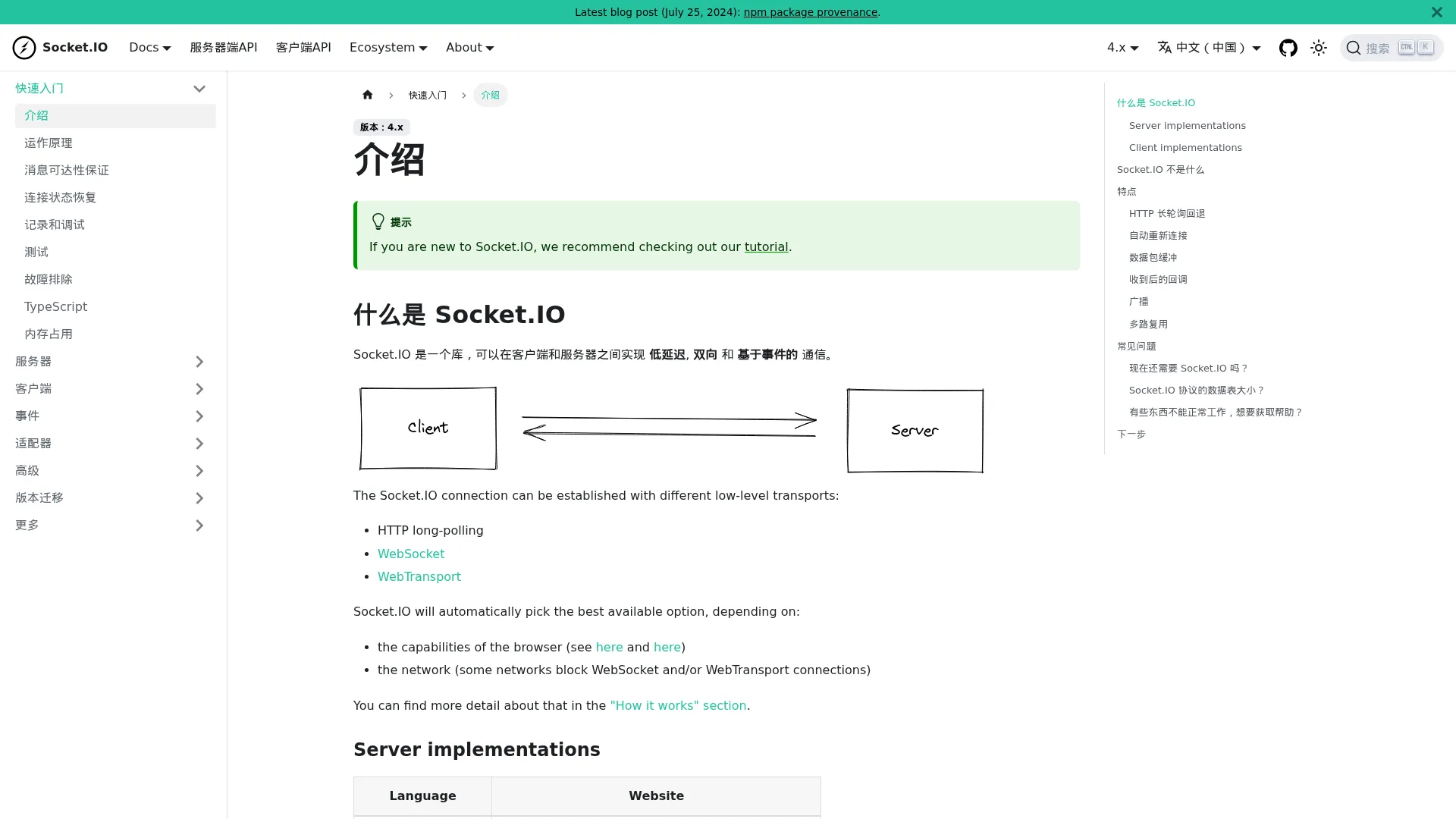Jump to 多路复用 in contents
Viewport: 1456px width, 819px height.
tap(1148, 324)
